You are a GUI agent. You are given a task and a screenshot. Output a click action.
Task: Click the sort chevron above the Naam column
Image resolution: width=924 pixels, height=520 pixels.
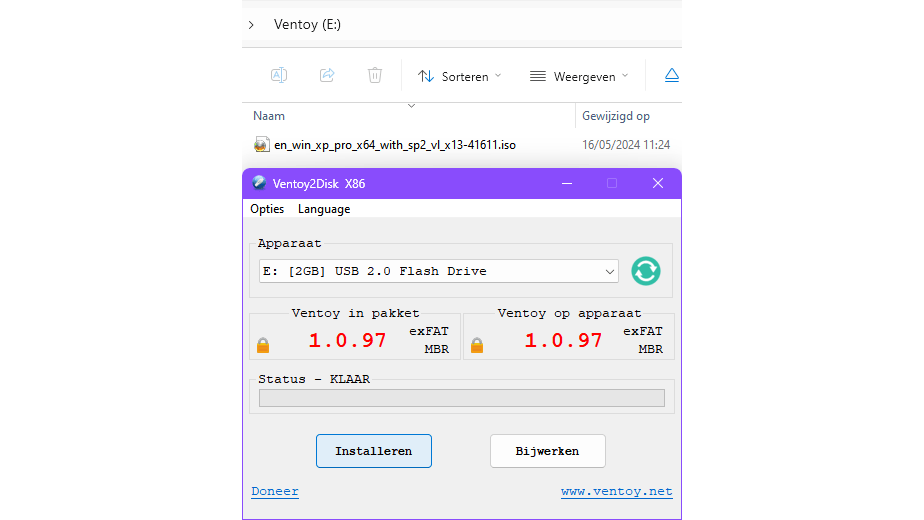pos(411,106)
